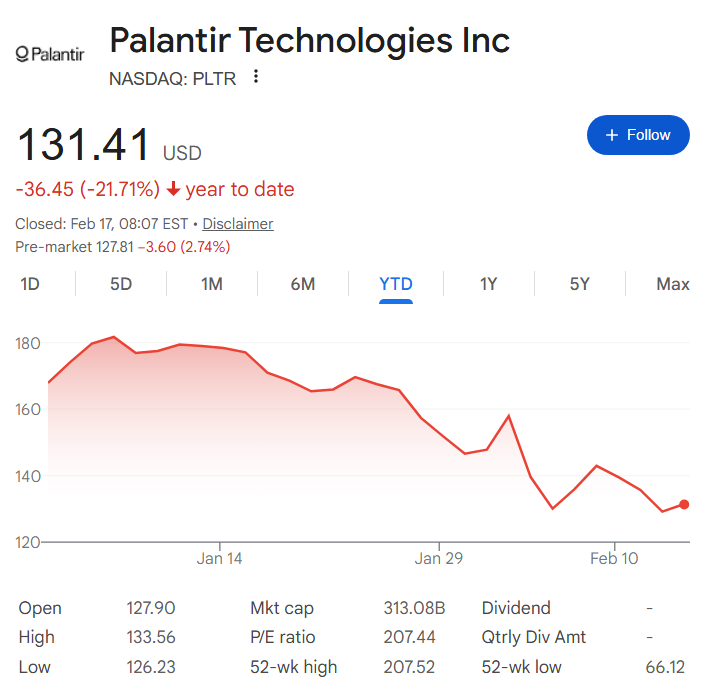Select the 6M time range tab
This screenshot has width=707, height=693.
point(303,284)
